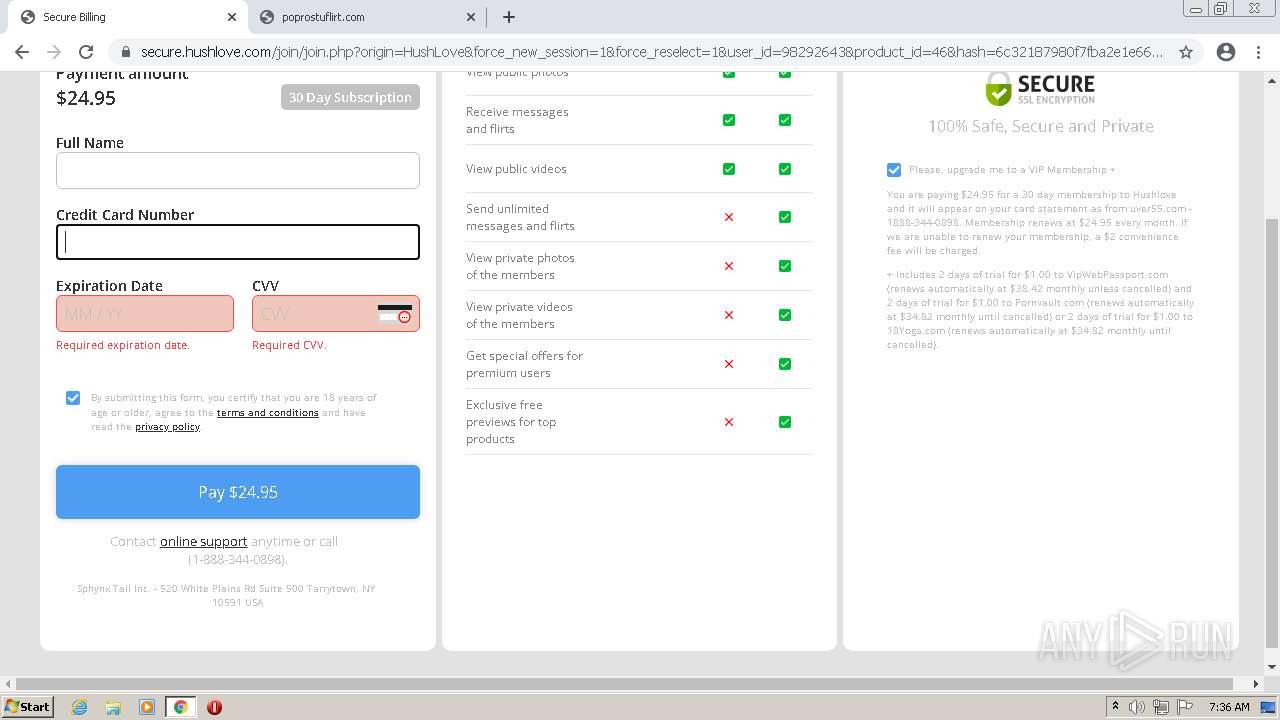The width and height of the screenshot is (1280, 720).
Task: Open the media player taskbar icon
Action: coord(147,707)
